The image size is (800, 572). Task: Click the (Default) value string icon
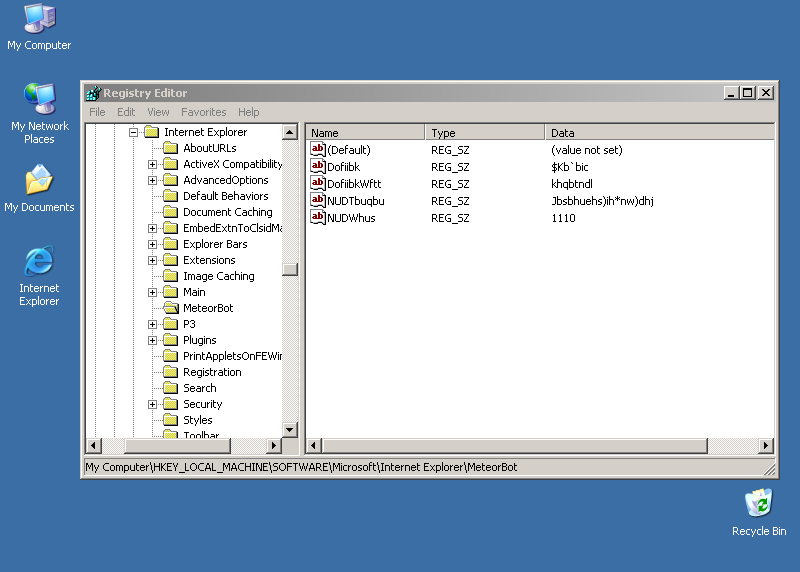click(x=318, y=150)
